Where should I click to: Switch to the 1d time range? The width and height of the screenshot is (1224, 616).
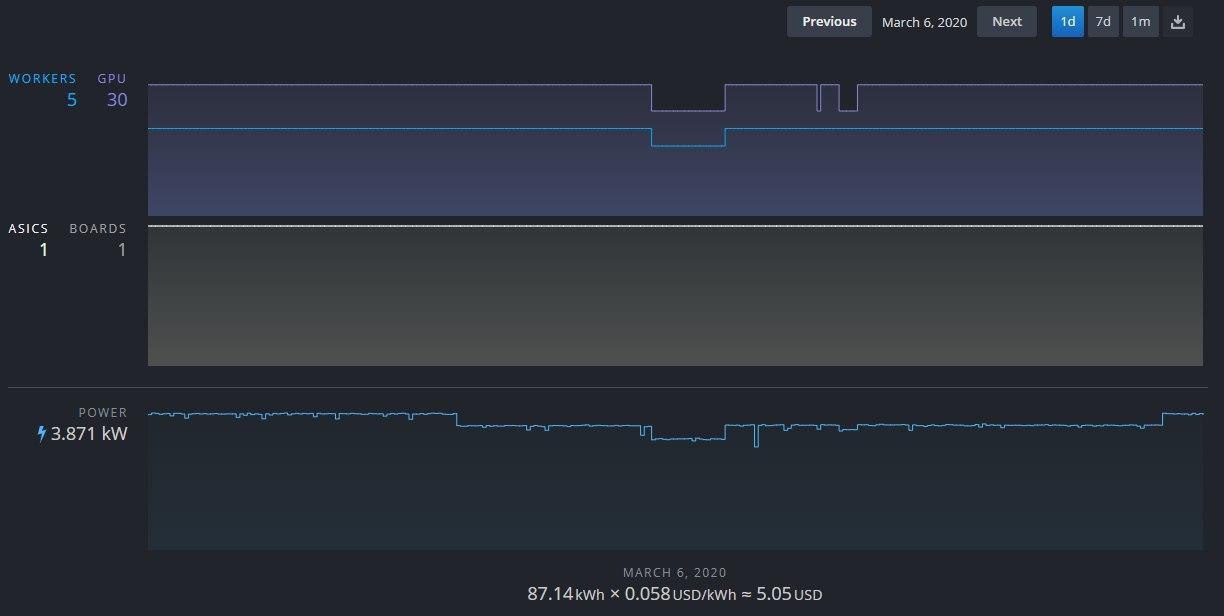click(1067, 22)
